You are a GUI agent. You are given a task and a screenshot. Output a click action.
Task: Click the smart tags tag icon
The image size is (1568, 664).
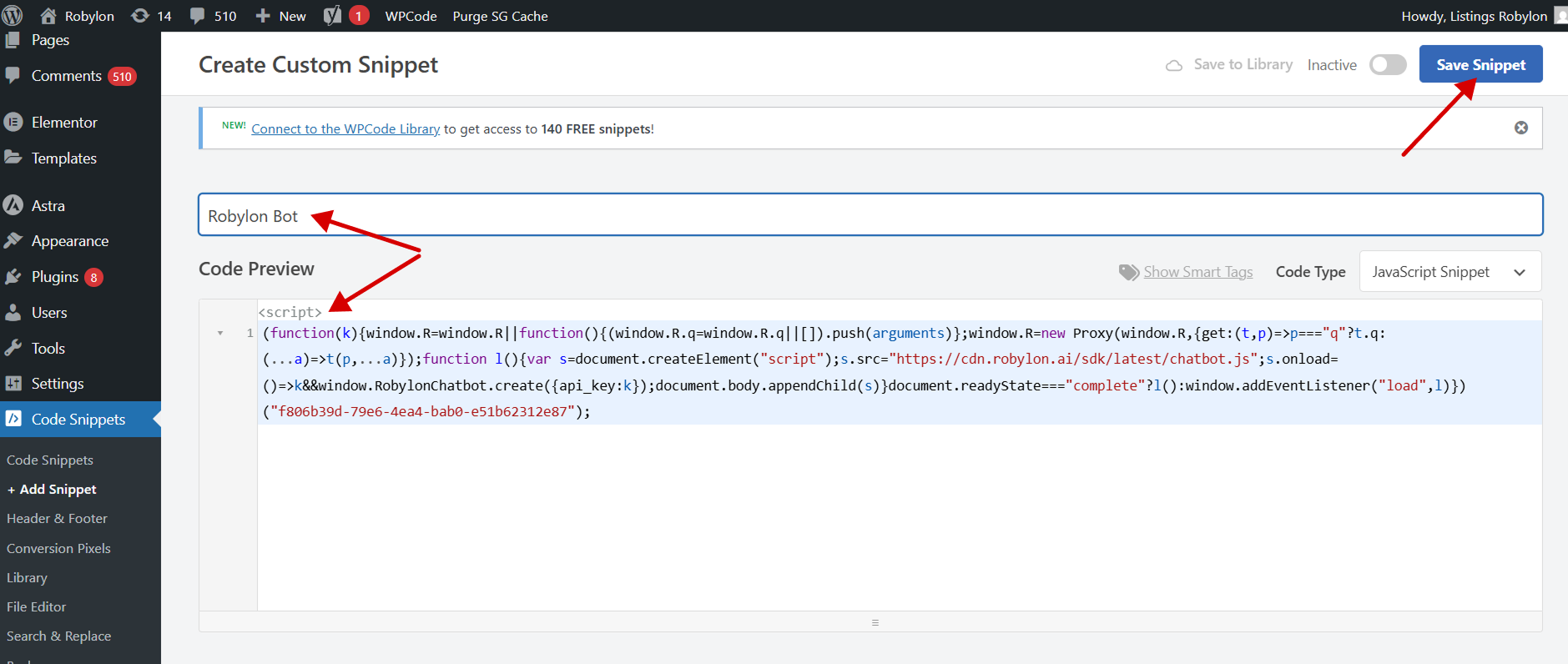1129,272
